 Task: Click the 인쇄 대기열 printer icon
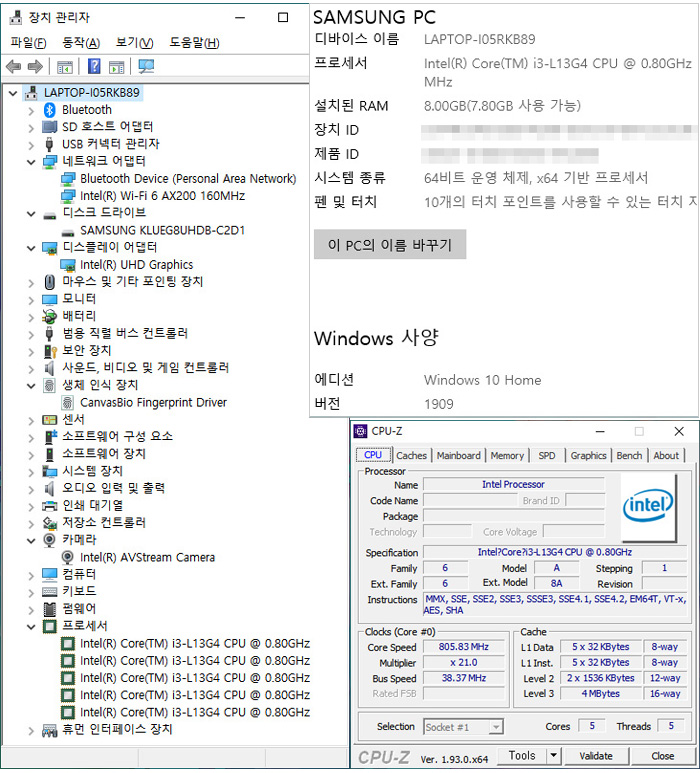50,506
